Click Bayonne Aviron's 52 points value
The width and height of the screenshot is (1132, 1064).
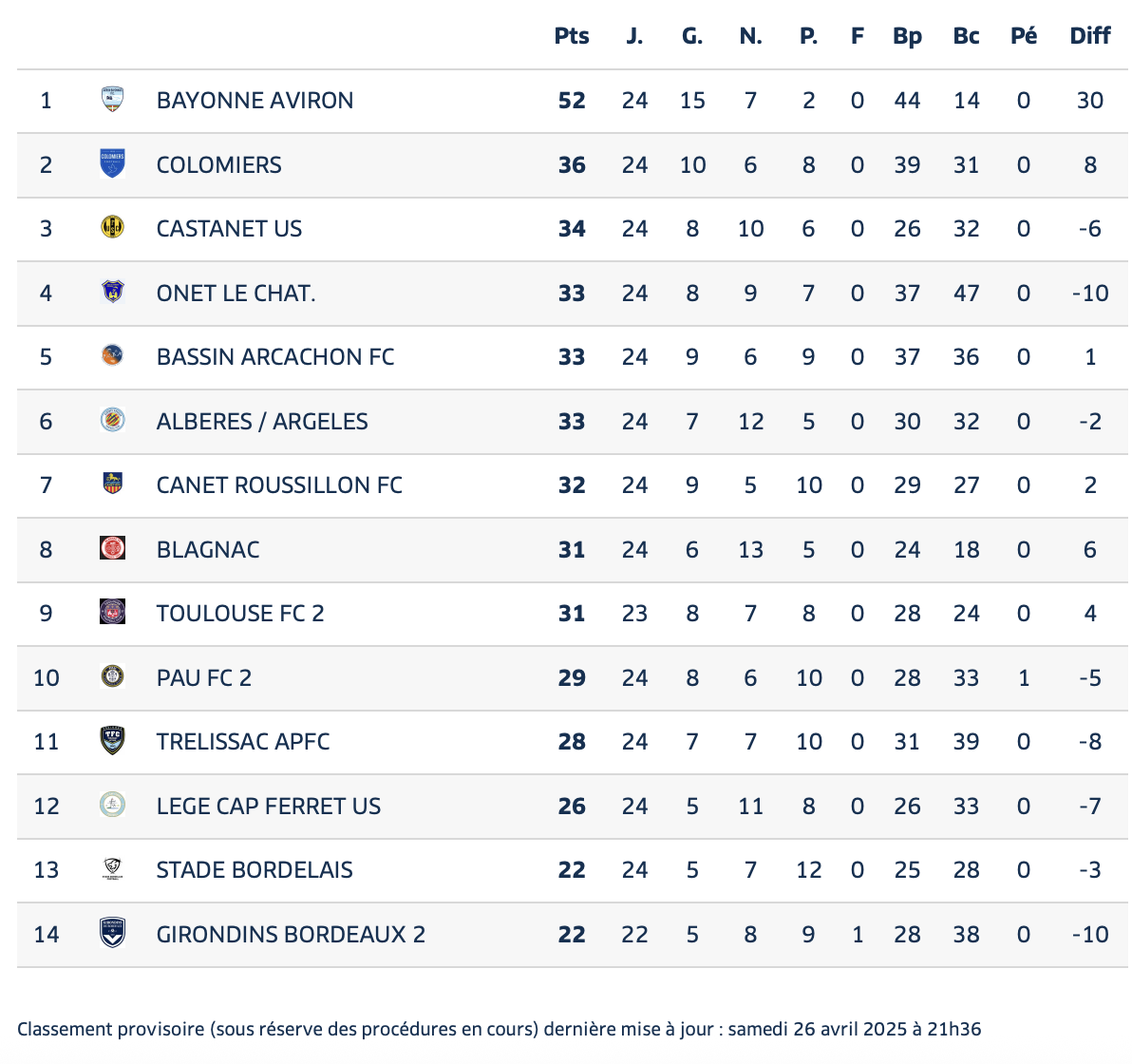[x=572, y=101]
